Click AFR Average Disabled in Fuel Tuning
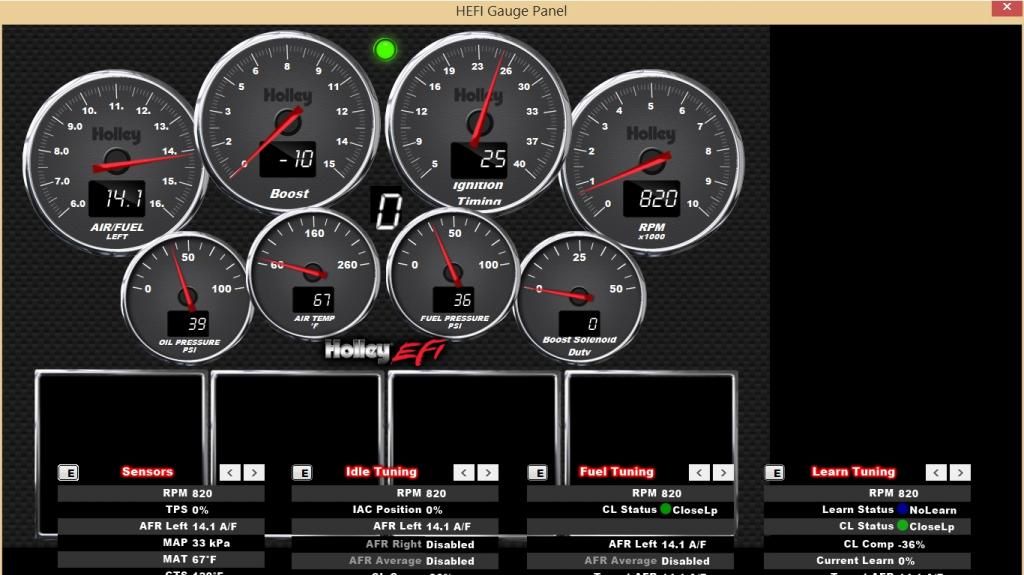 point(631,561)
